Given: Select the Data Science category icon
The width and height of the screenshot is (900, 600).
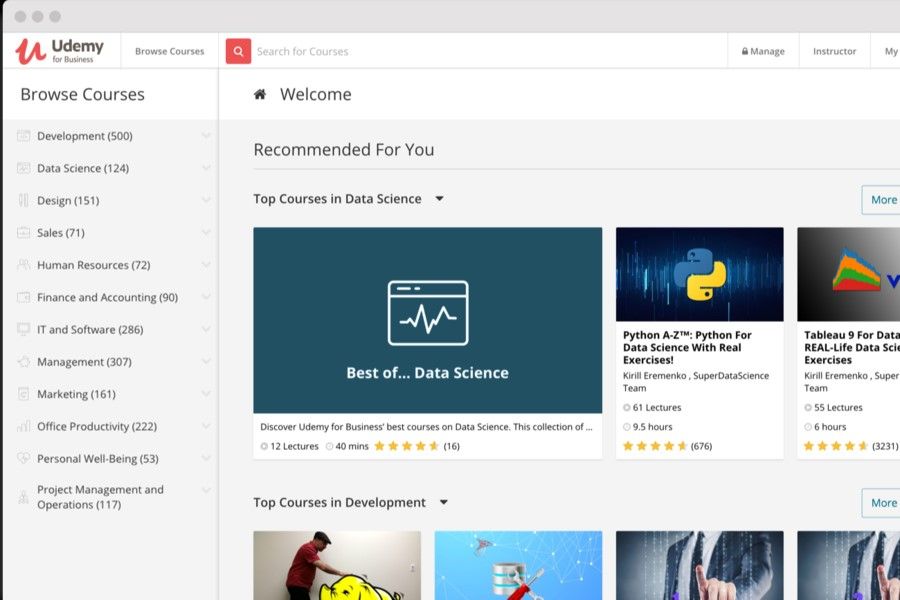Looking at the screenshot, I should [22, 168].
